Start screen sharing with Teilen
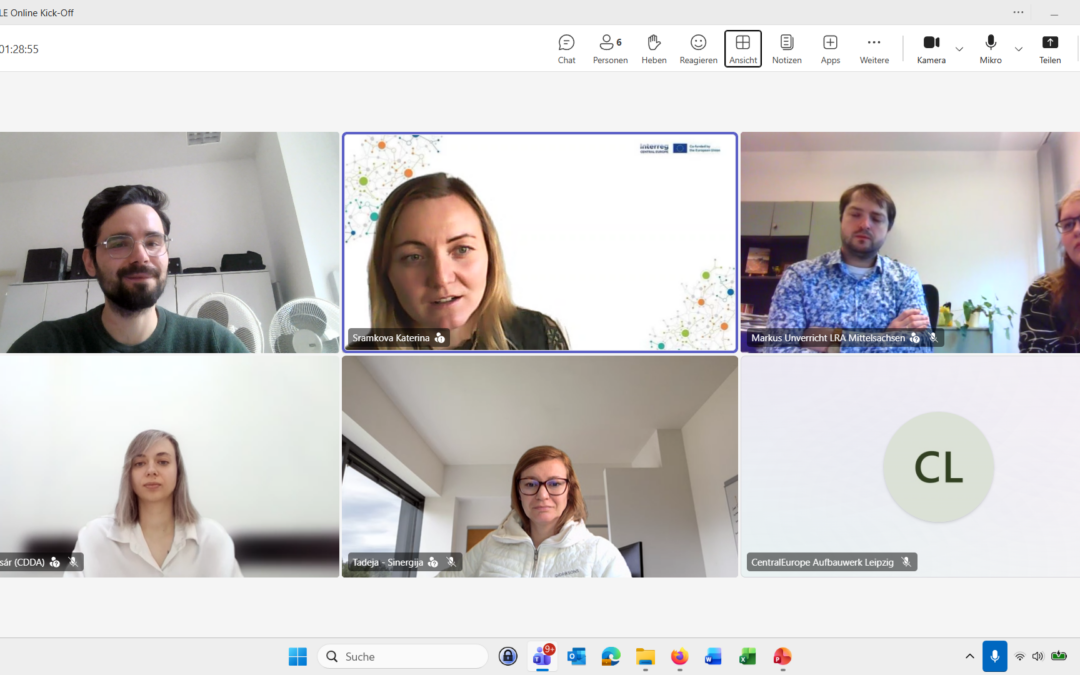 coord(1049,47)
